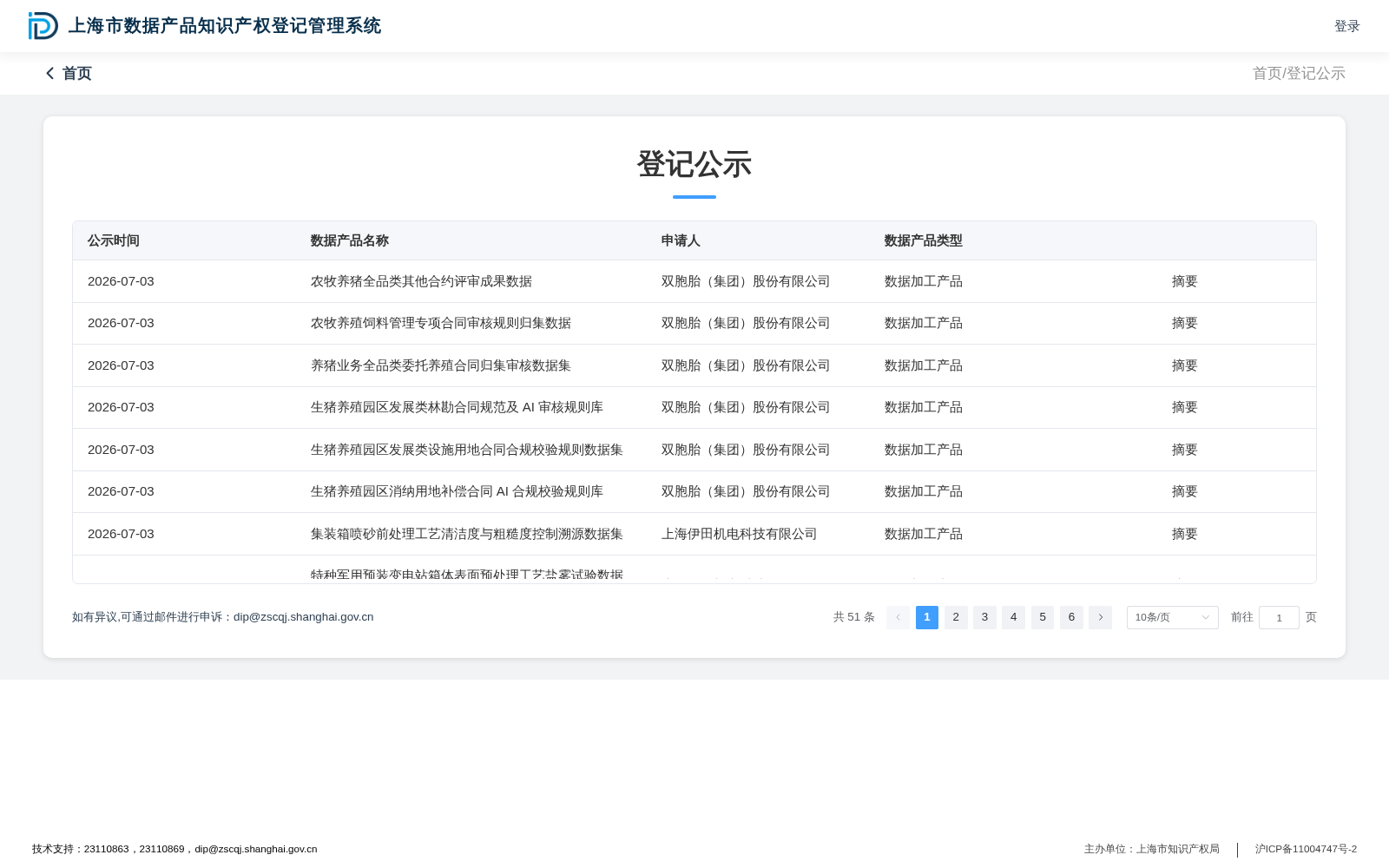Select page 3 in pagination

[x=984, y=617]
